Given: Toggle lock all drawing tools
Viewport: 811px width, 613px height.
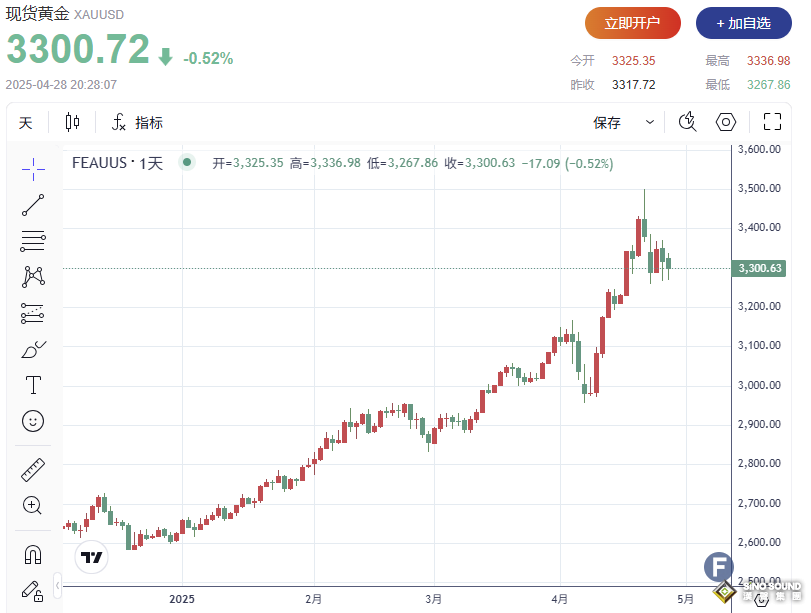Looking at the screenshot, I should 32,591.
